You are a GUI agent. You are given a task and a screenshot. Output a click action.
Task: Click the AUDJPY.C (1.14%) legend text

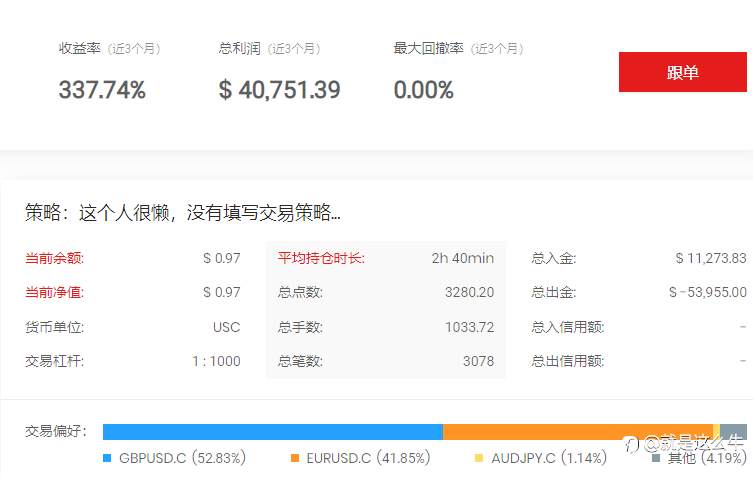click(x=549, y=458)
